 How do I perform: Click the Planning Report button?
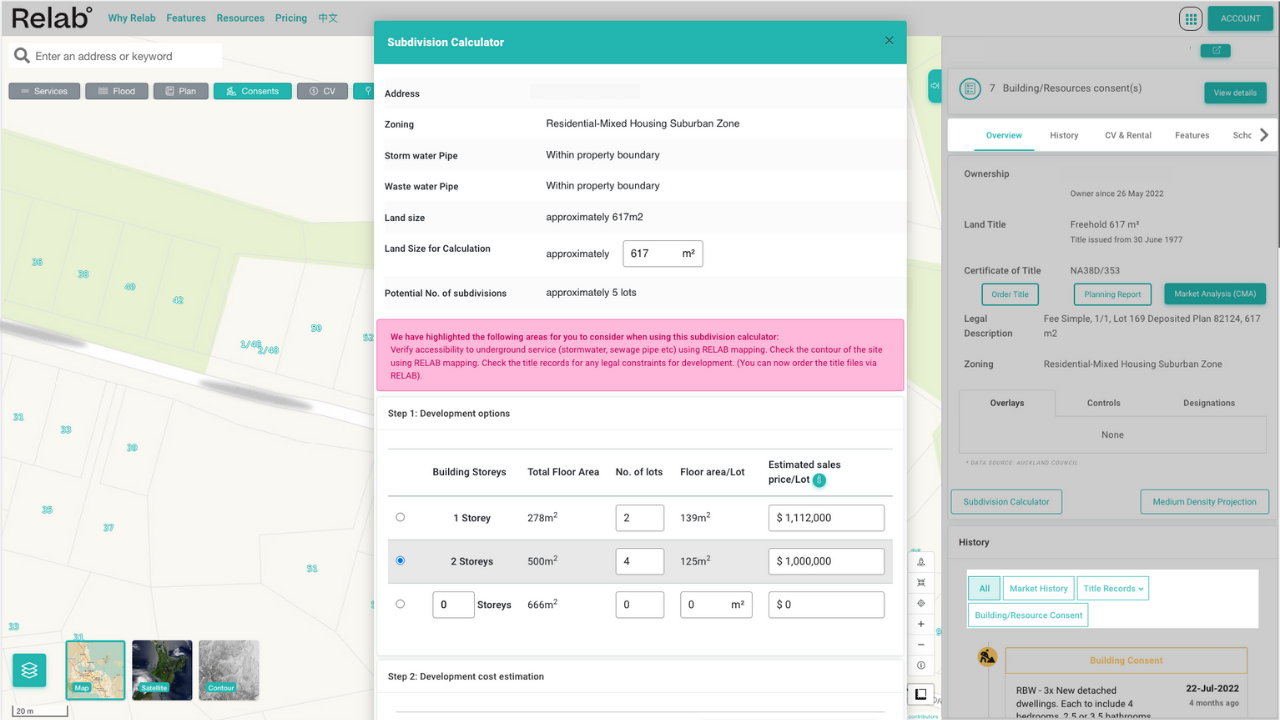pos(1113,294)
